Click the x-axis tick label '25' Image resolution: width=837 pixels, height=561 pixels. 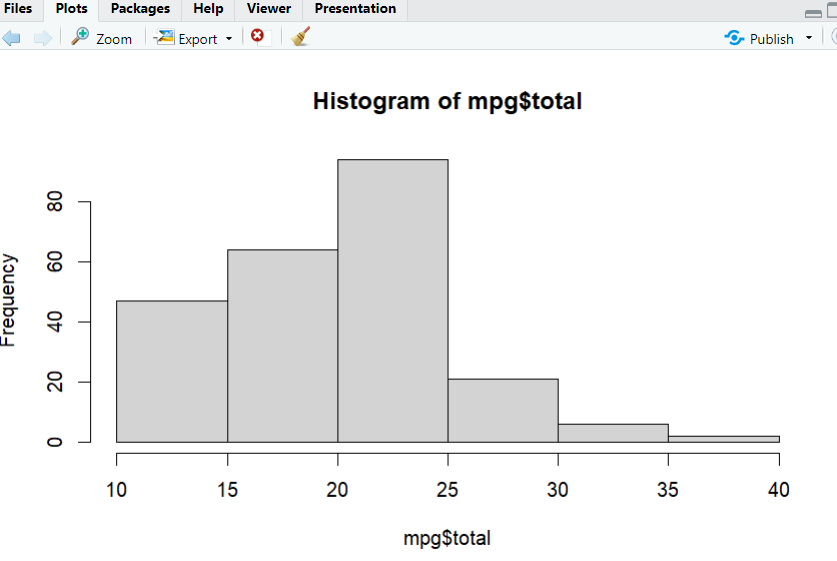447,489
